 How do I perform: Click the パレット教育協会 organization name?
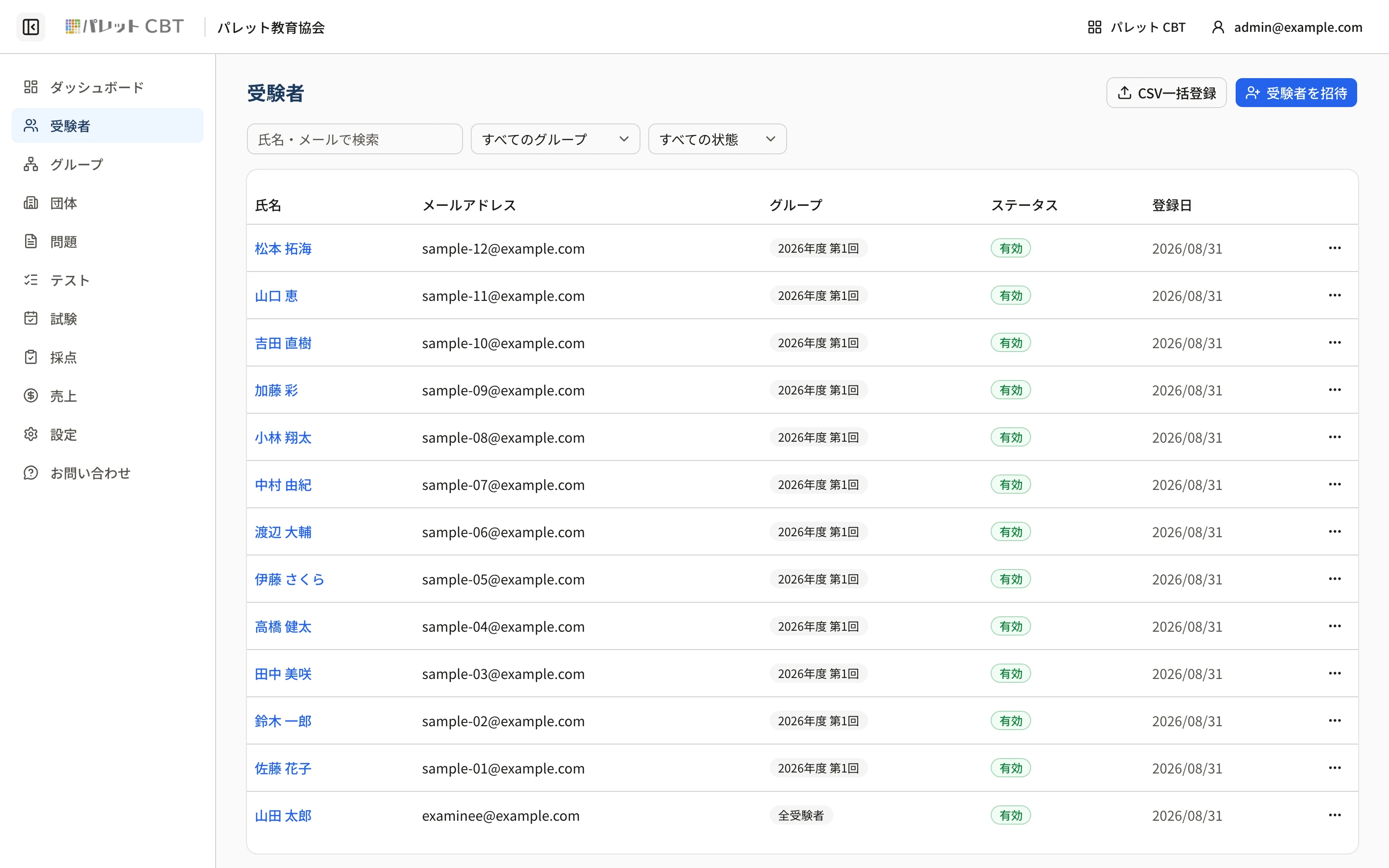(271, 27)
